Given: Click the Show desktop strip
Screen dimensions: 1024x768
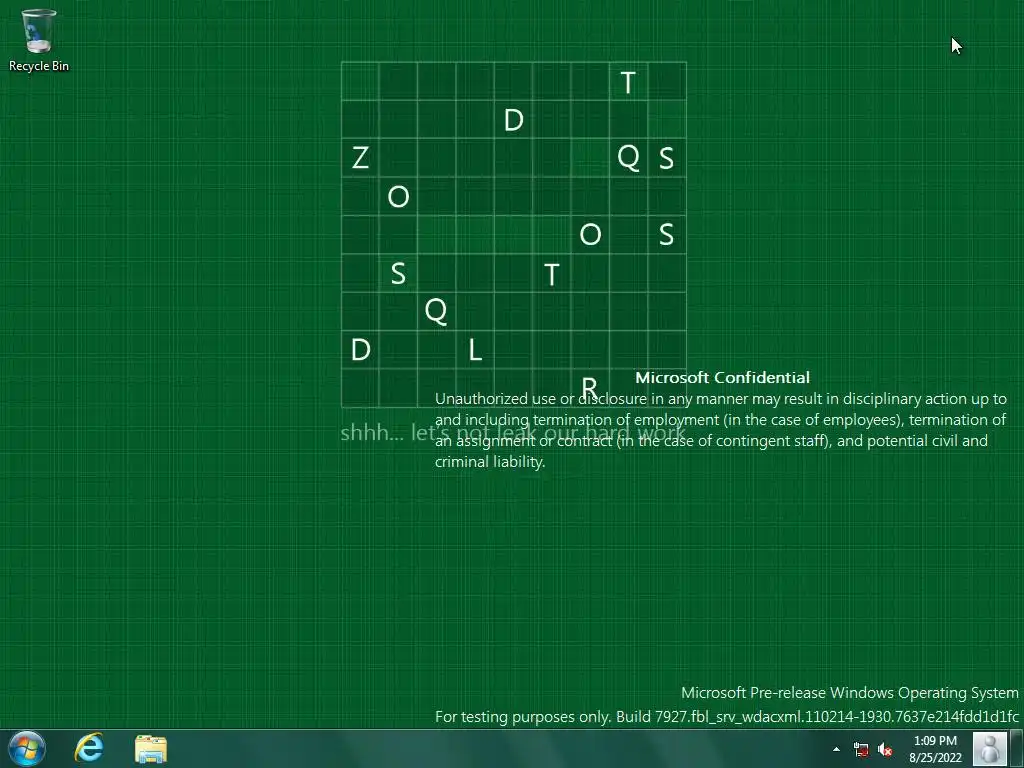Looking at the screenshot, I should click(1017, 748).
